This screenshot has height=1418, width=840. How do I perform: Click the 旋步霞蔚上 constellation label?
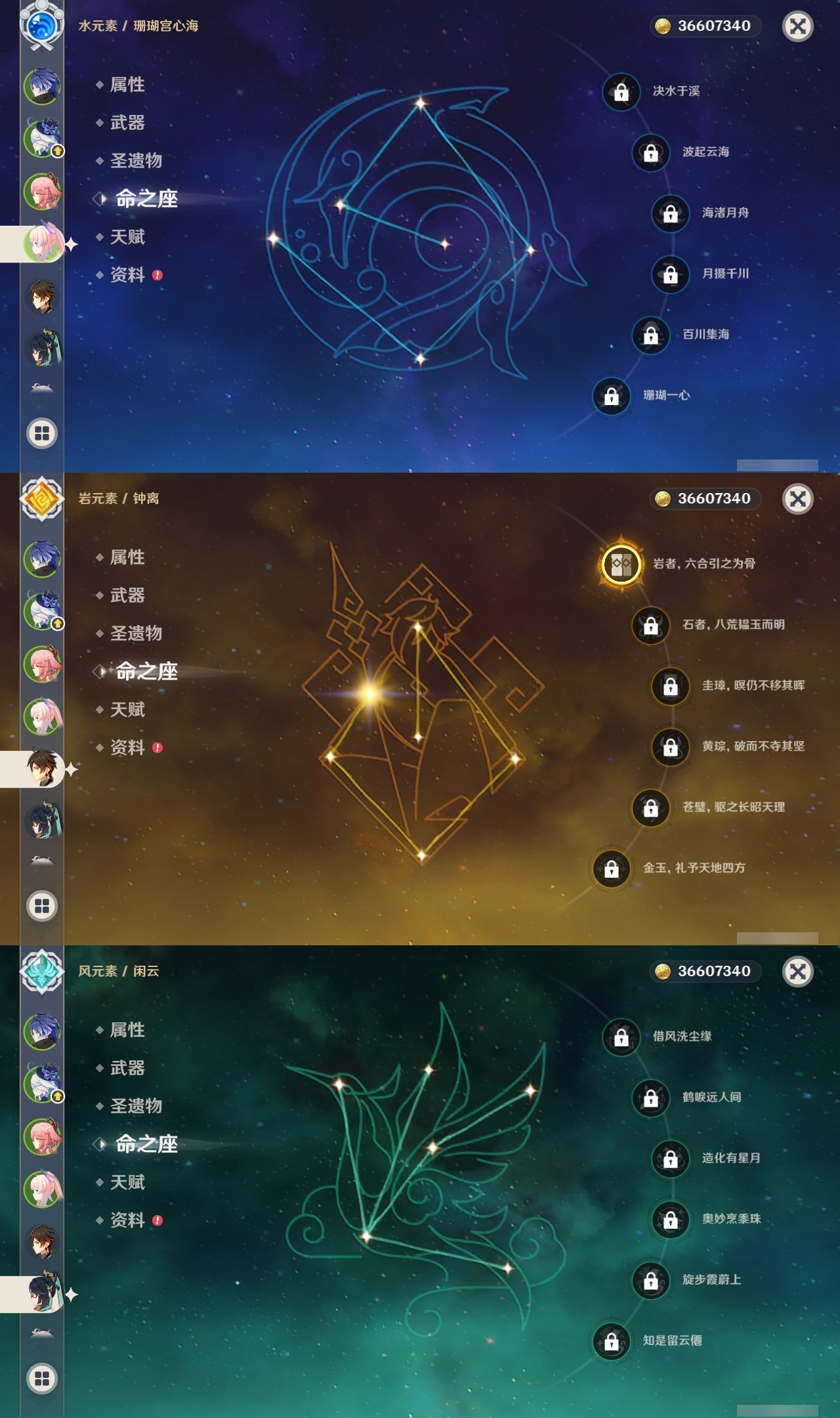pos(711,1279)
